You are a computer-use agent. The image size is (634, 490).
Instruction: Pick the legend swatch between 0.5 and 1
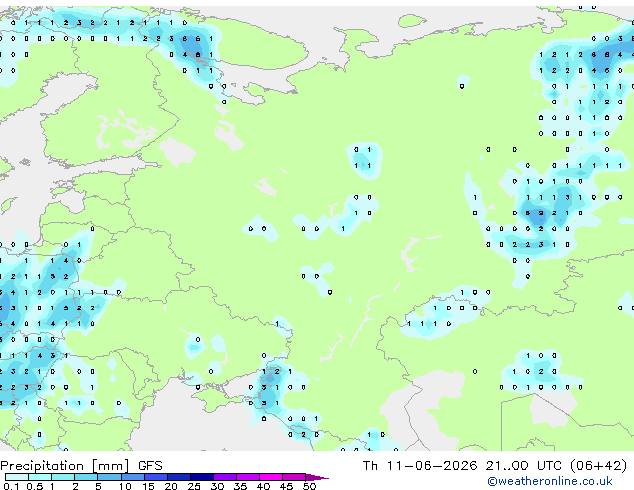click(x=40, y=477)
